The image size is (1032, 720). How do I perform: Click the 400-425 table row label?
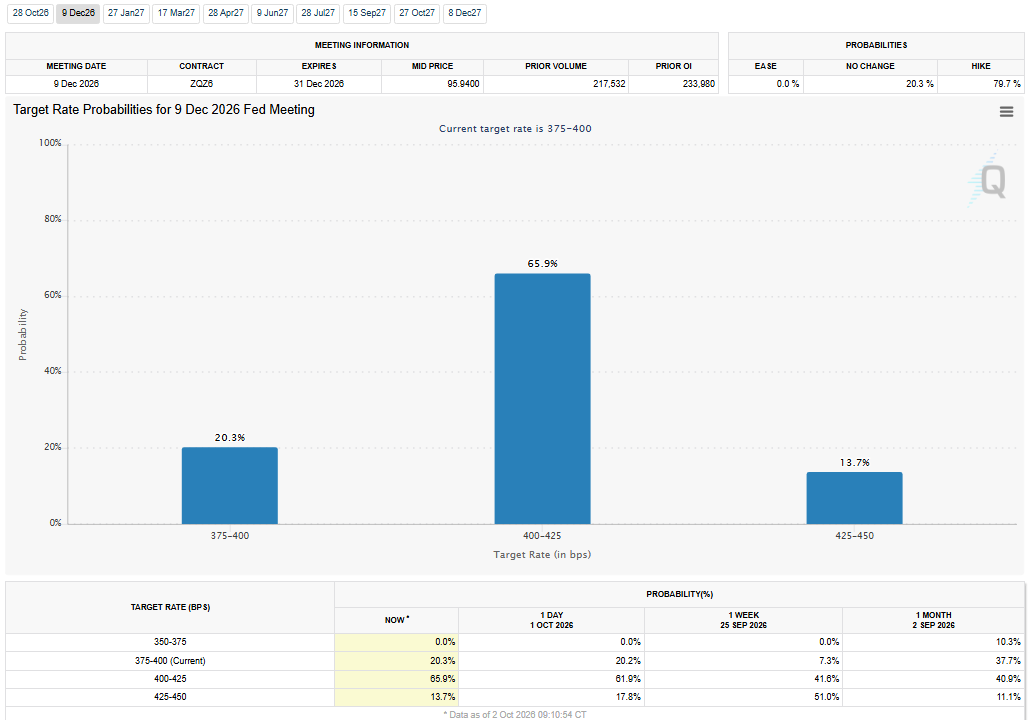coord(170,679)
